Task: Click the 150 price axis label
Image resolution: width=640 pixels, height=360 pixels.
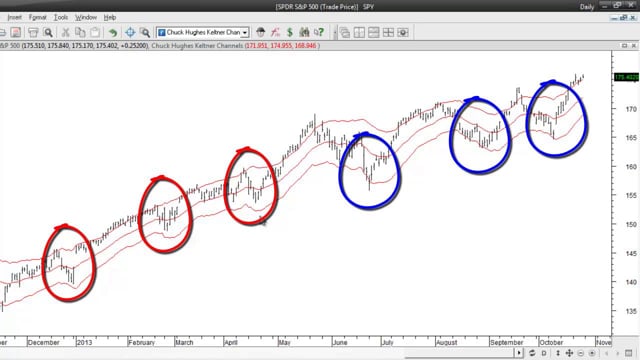Action: pos(631,224)
